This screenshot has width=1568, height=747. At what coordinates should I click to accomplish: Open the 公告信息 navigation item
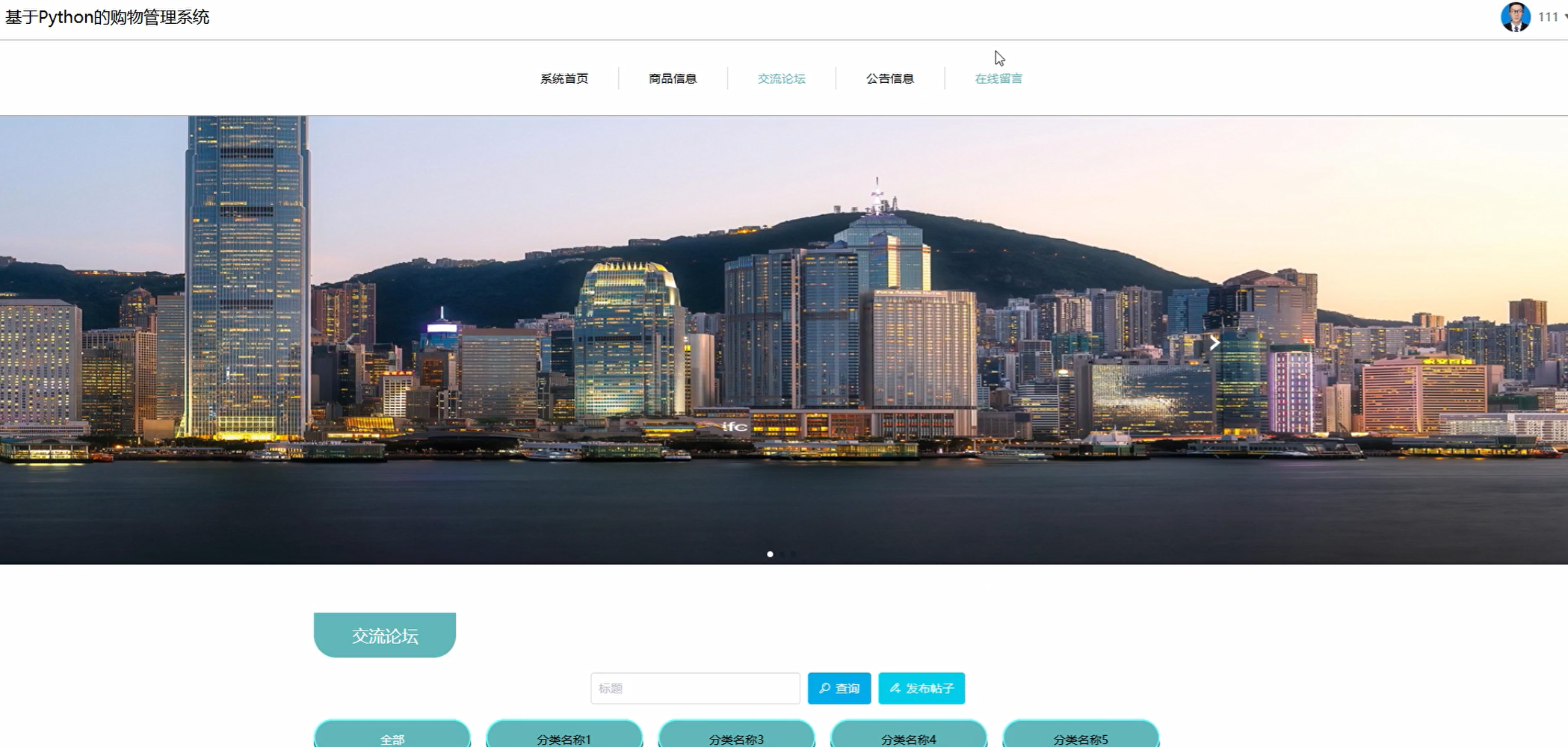tap(889, 78)
